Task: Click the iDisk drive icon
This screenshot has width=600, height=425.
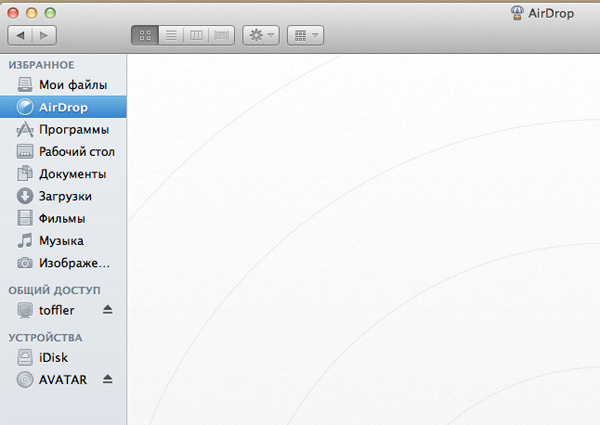Action: (25, 357)
